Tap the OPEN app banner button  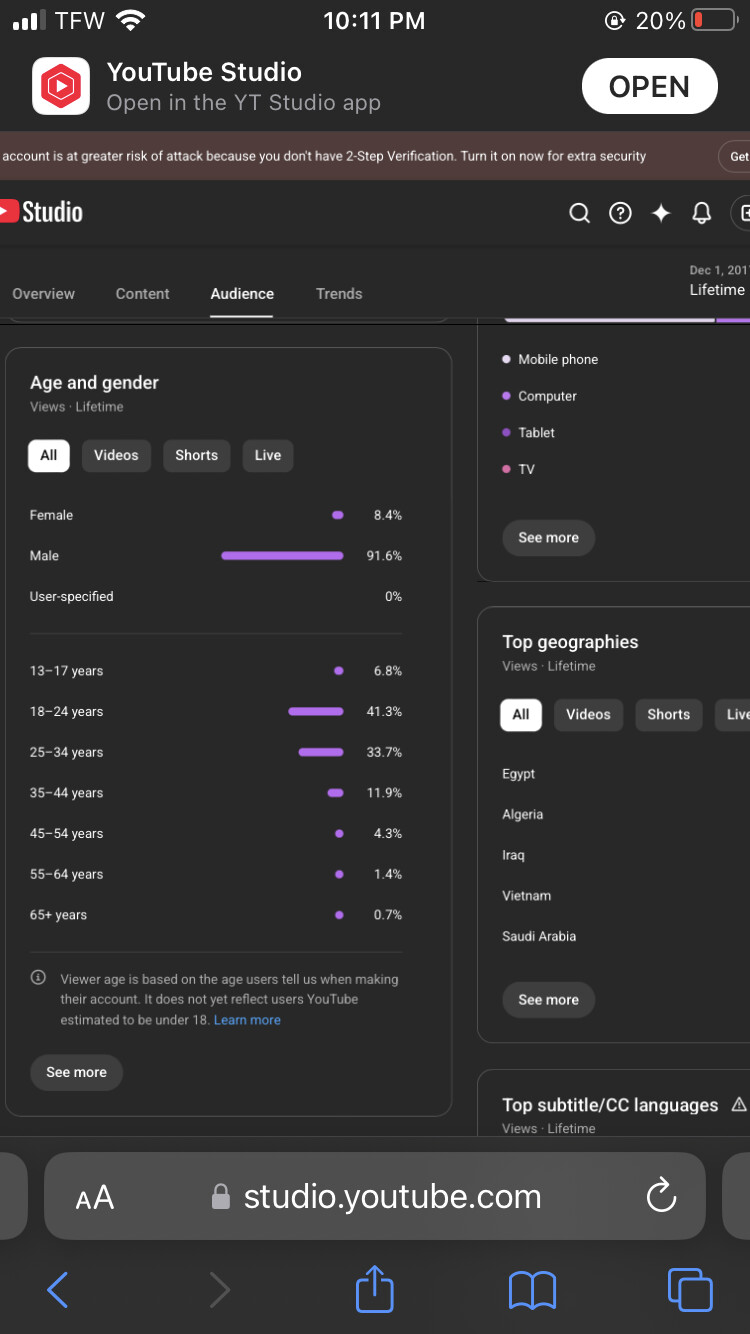(650, 87)
